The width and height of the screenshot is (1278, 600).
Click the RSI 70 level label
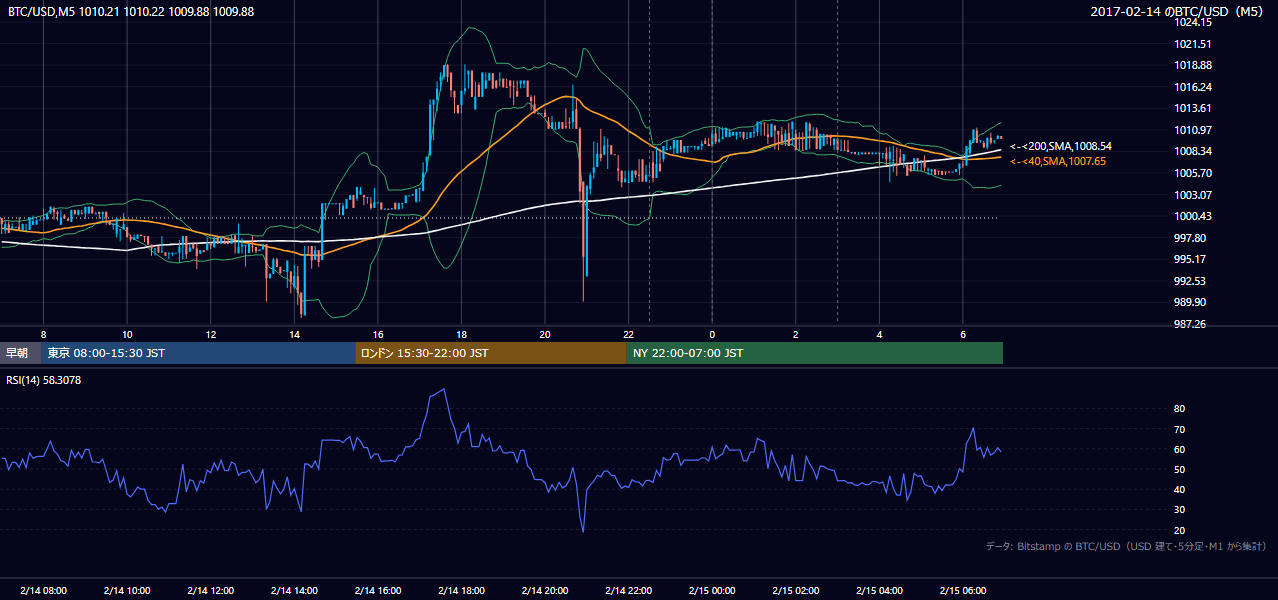tap(1180, 429)
